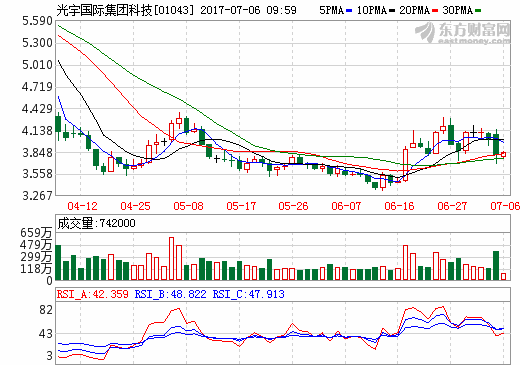This screenshot has width=520, height=365.
Task: Click the 5.300 price axis label
Action: 37,43
